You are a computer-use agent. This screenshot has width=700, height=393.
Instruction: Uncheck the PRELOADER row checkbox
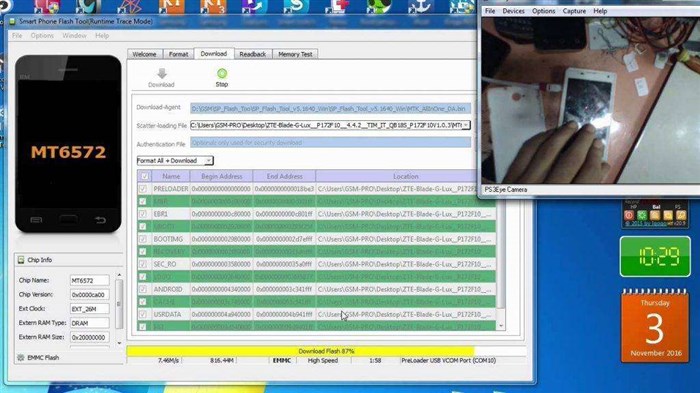(x=143, y=189)
